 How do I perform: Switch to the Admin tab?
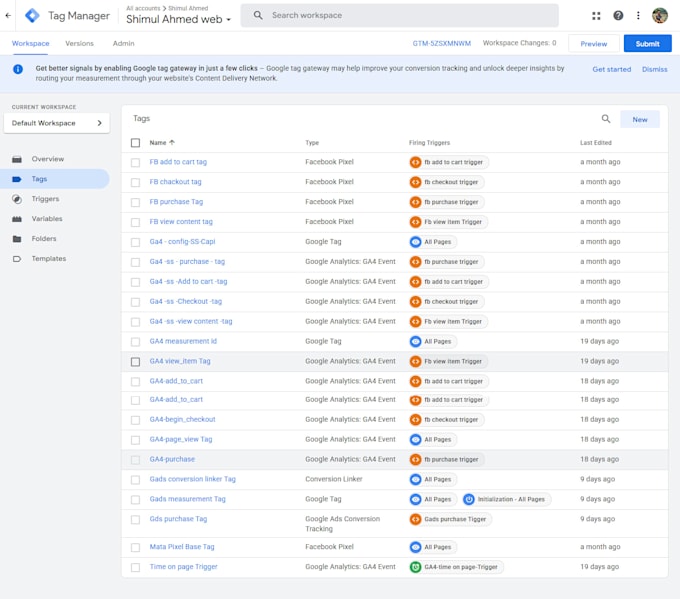[124, 43]
